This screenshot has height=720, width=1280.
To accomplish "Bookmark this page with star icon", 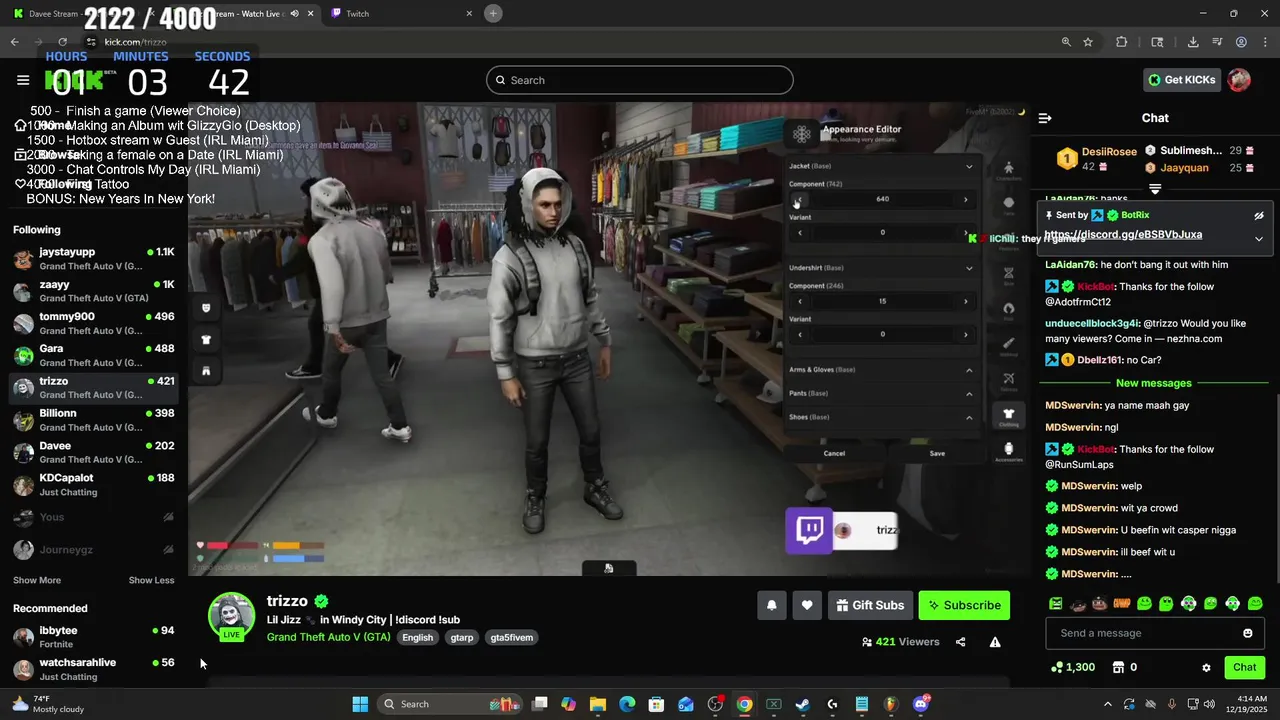I will point(1088,42).
